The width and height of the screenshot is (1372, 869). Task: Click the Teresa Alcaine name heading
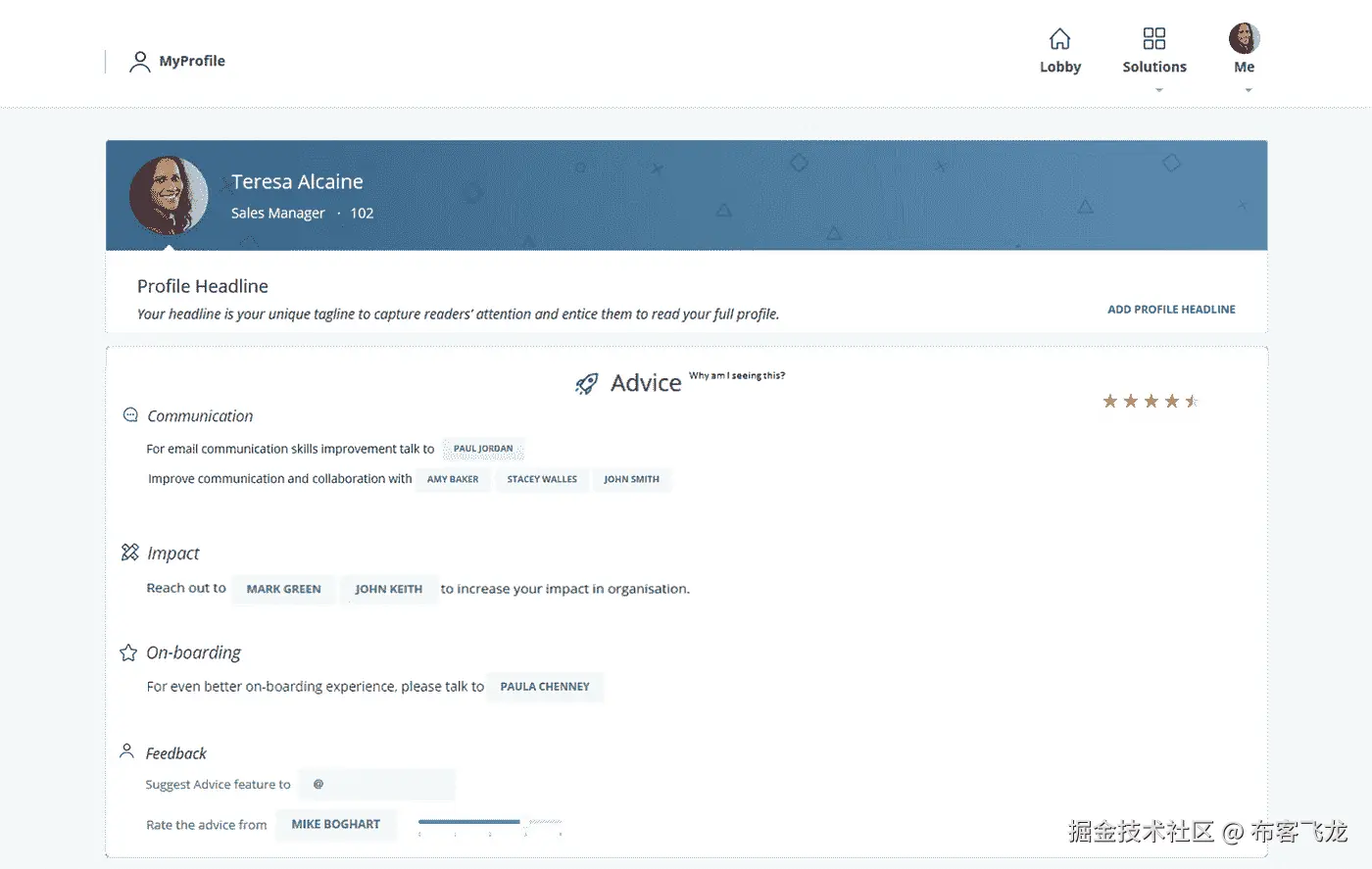tap(297, 182)
